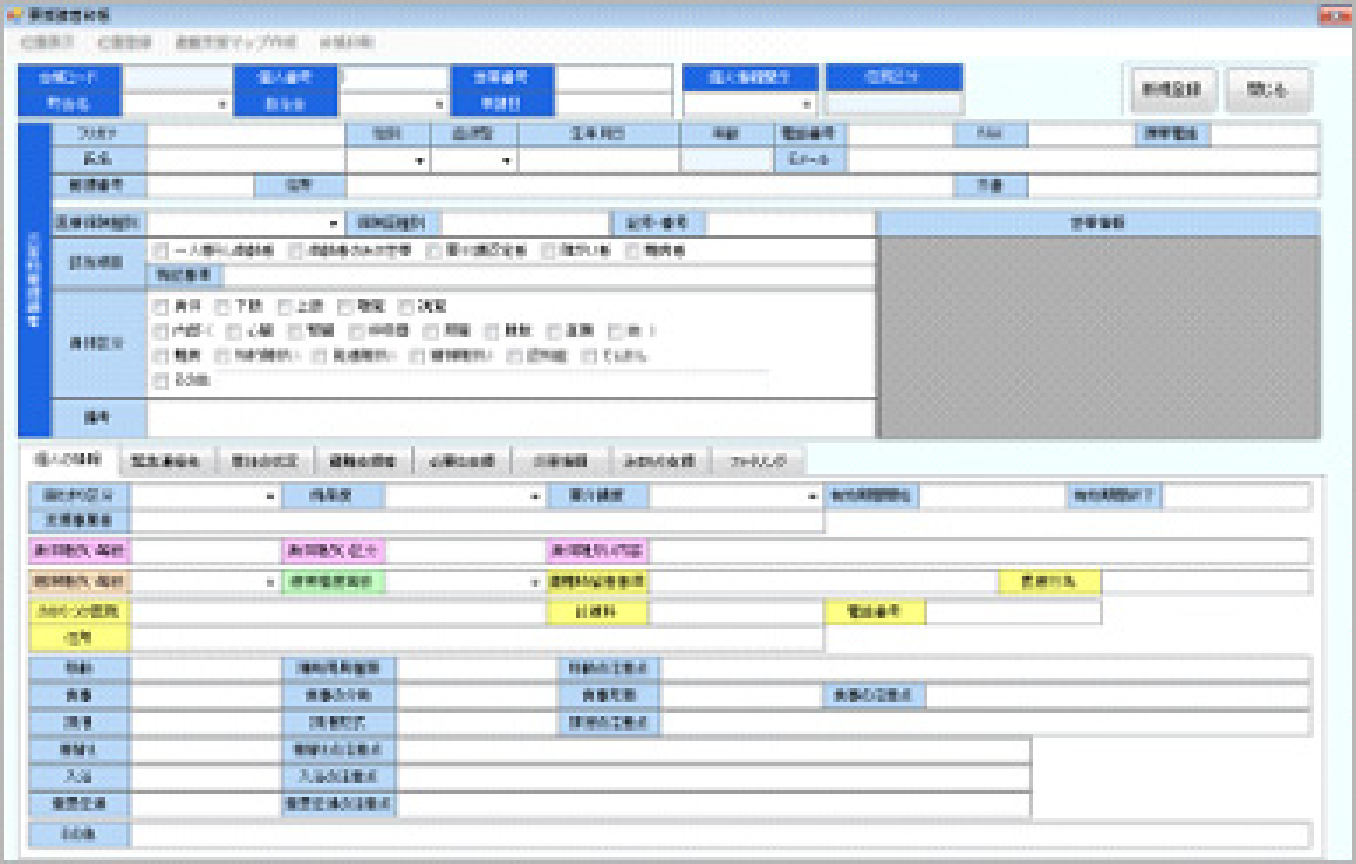Click the Eメール input field
This screenshot has height=864, width=1356.
pyautogui.click(x=1083, y=160)
